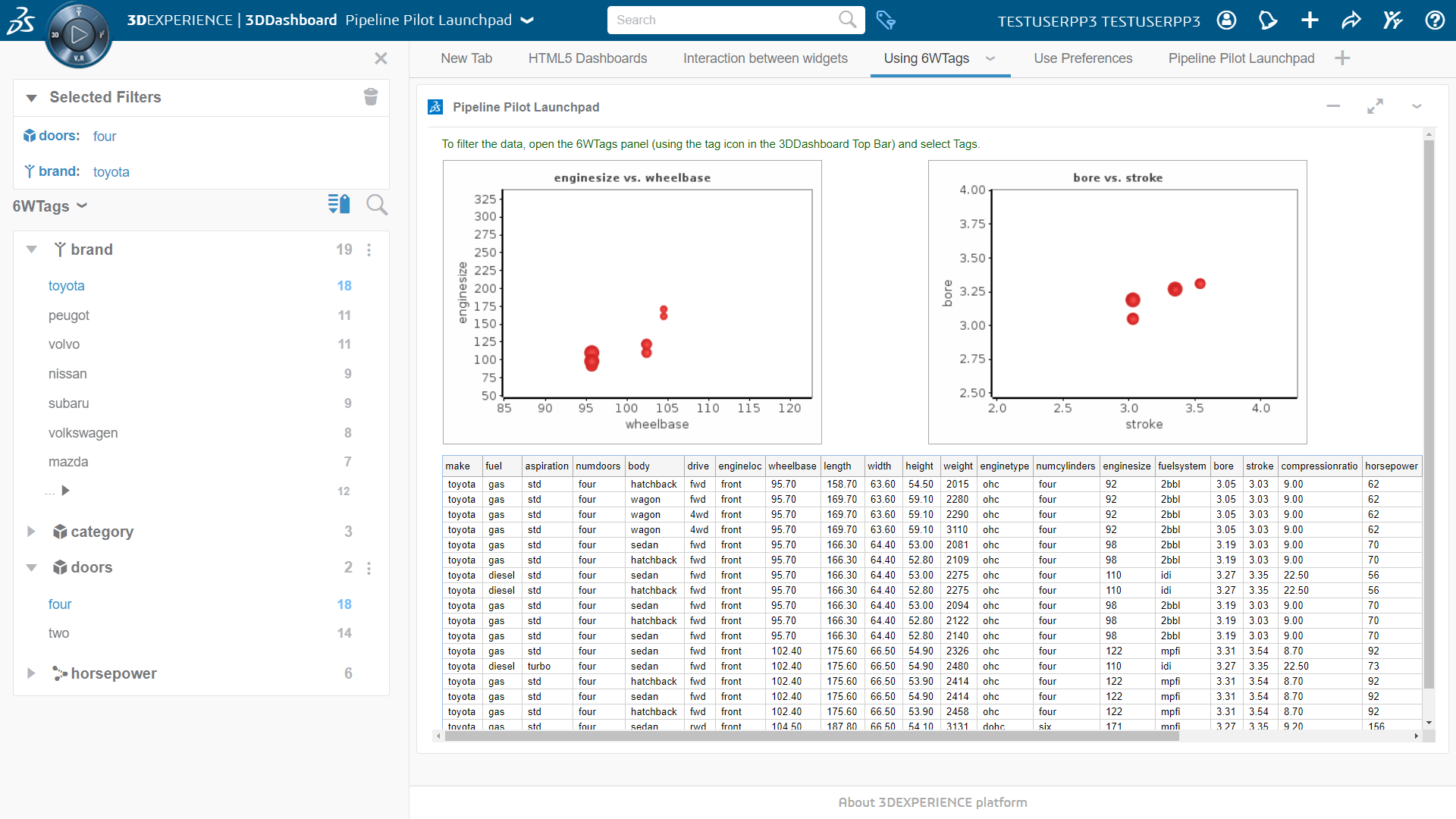Open the Pipeline Pilot Launchpad dashboard dropdown
1456x819 pixels.
528,20
